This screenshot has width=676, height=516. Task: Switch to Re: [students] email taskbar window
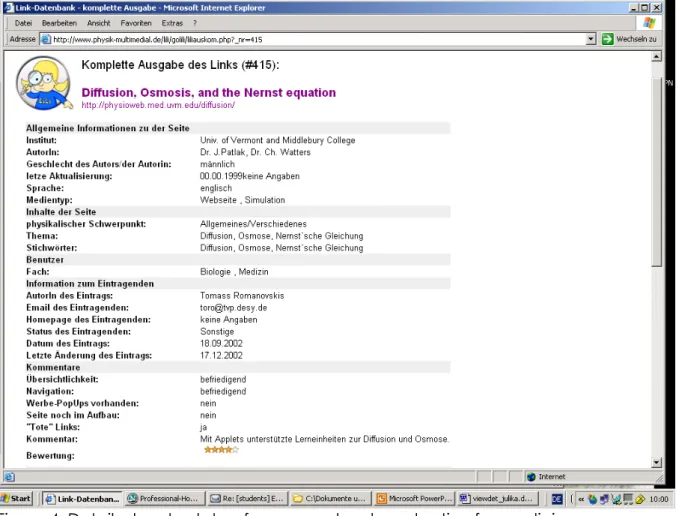click(247, 499)
